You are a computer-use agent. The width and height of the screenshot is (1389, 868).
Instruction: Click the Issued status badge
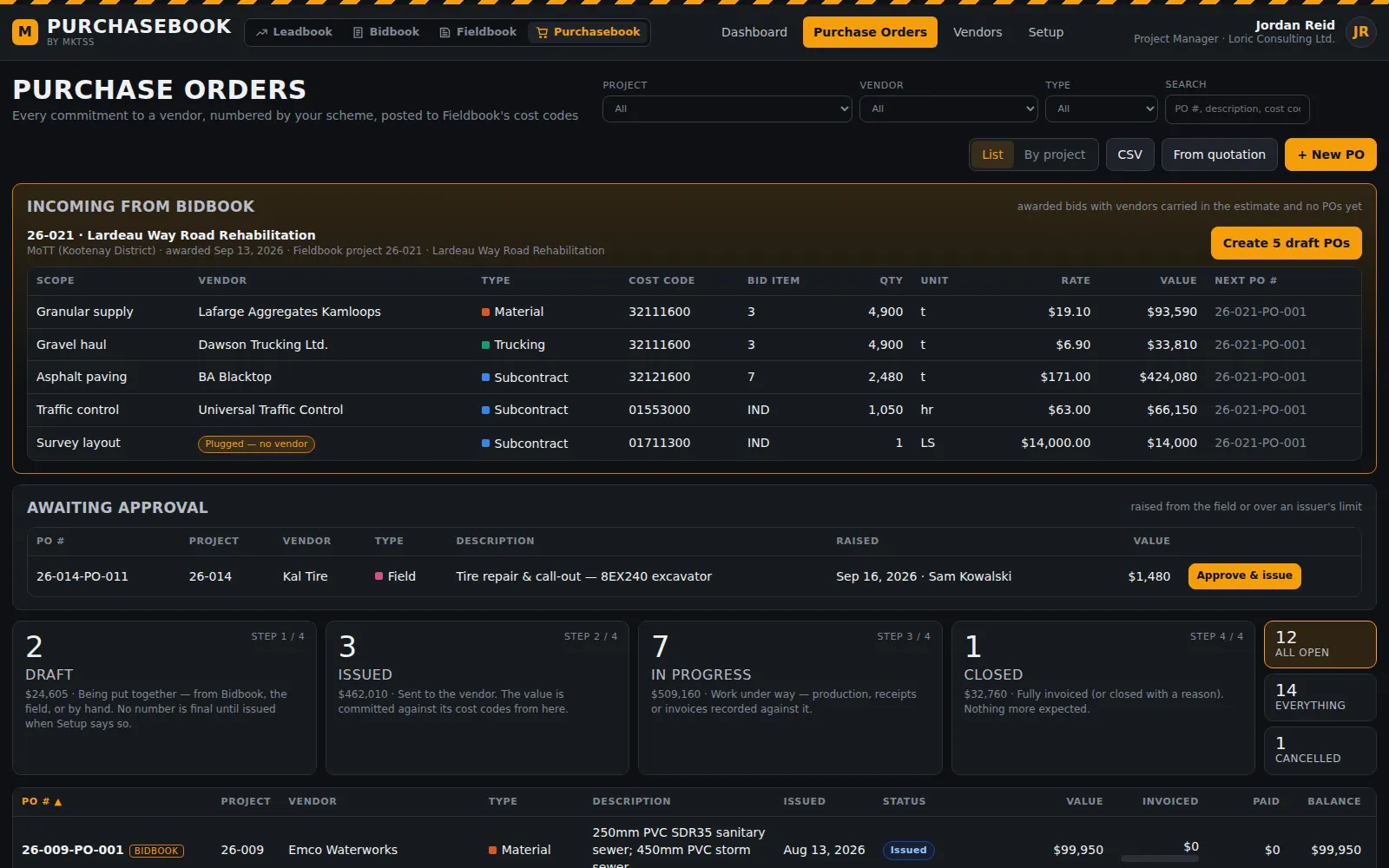(x=908, y=850)
